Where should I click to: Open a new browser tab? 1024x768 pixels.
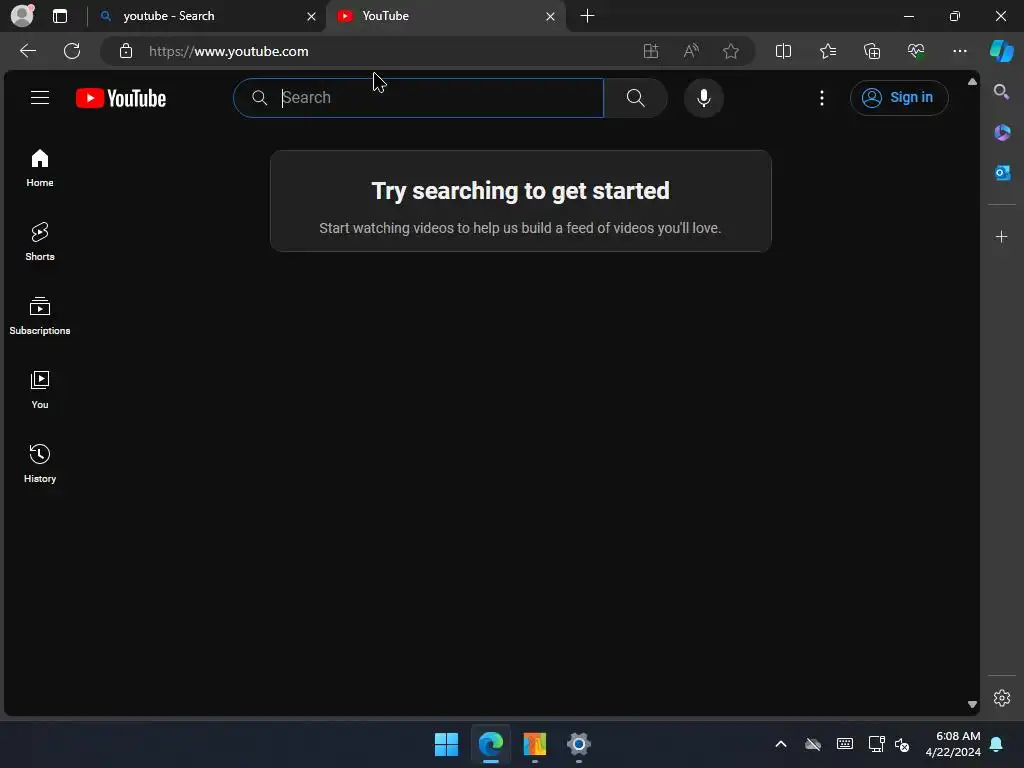tap(587, 16)
